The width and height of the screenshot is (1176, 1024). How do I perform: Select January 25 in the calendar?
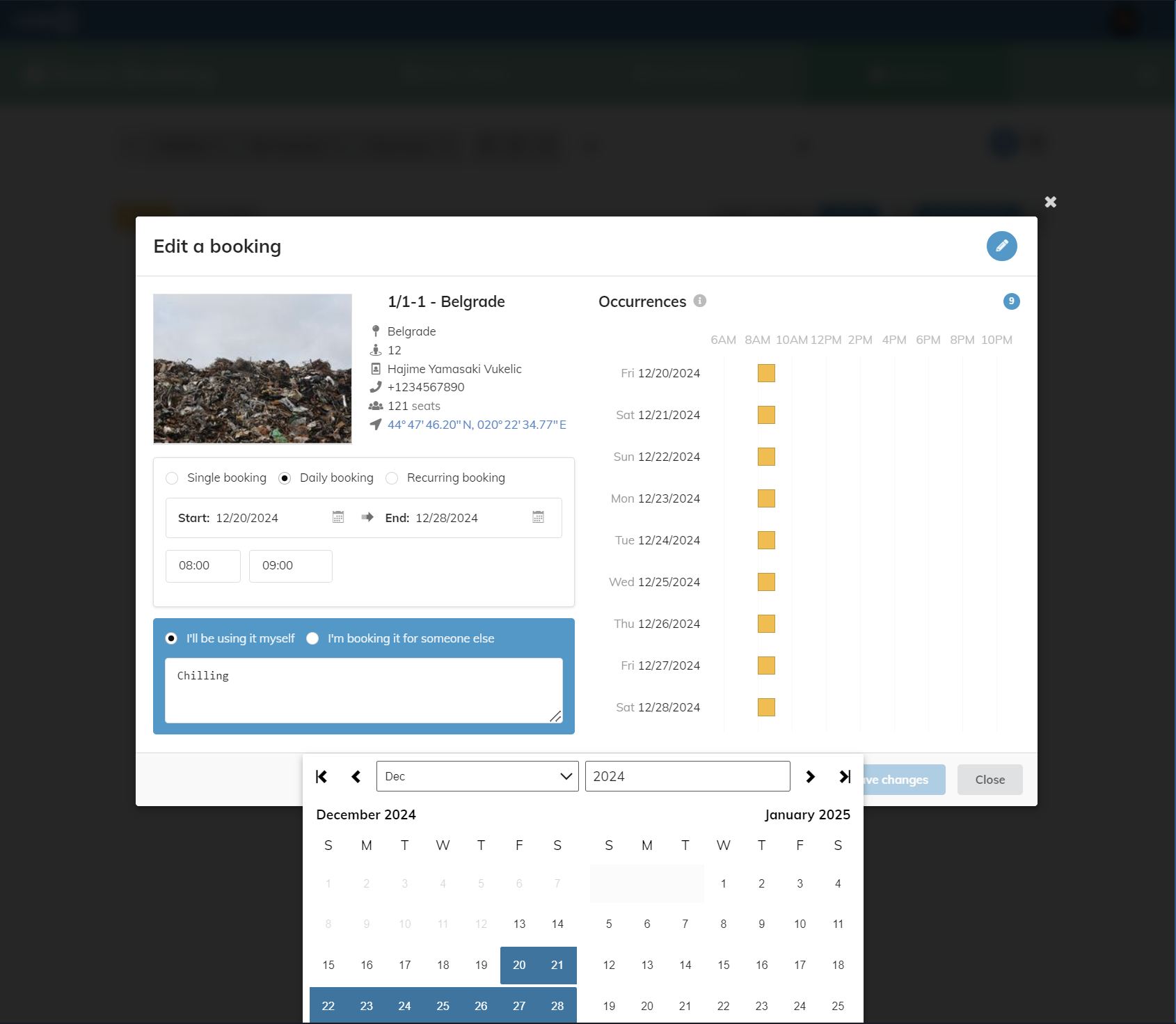[838, 1006]
